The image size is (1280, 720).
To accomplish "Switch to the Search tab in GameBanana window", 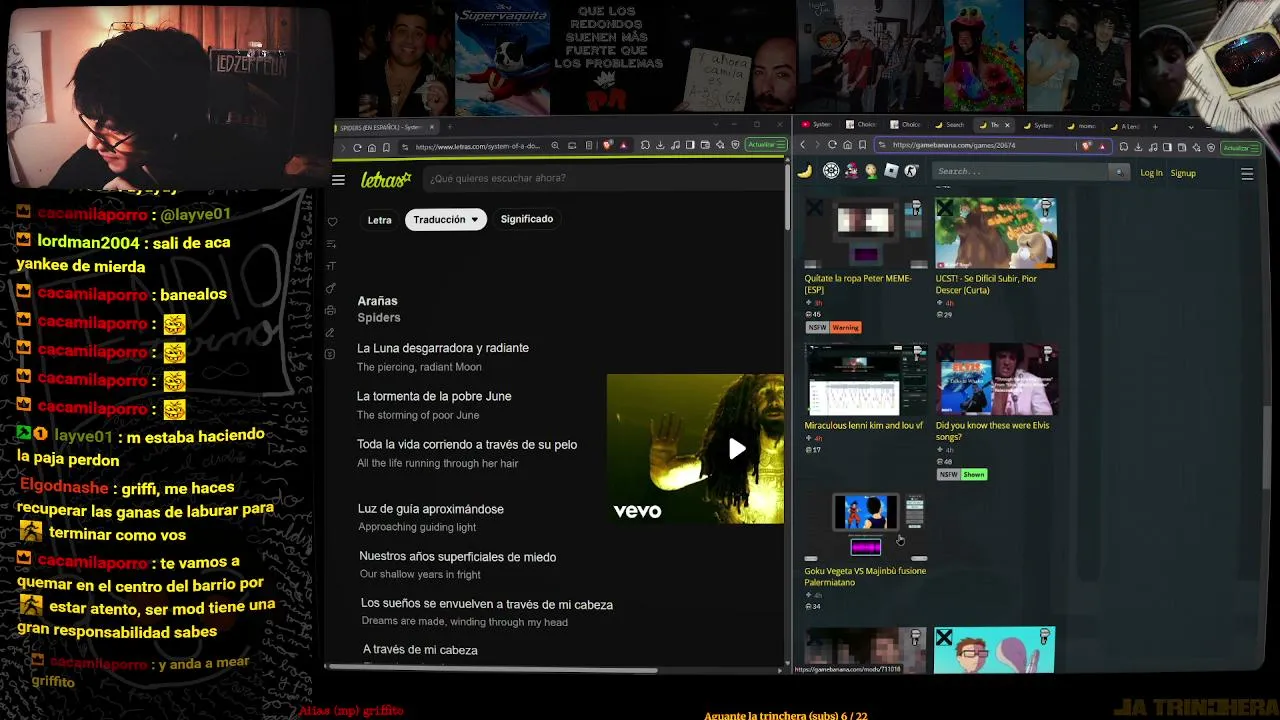I will 951,125.
